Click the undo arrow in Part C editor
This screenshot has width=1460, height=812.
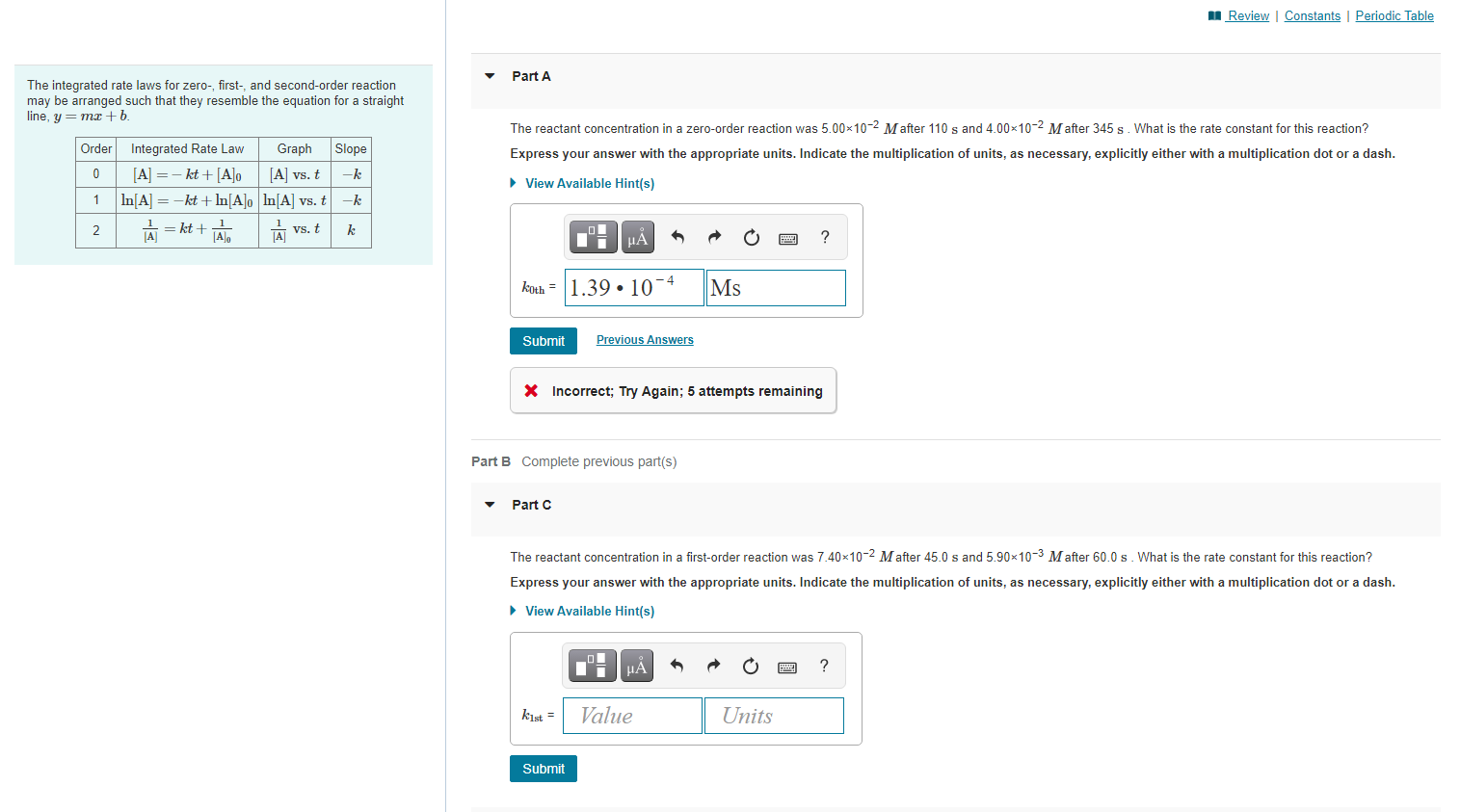coord(677,665)
